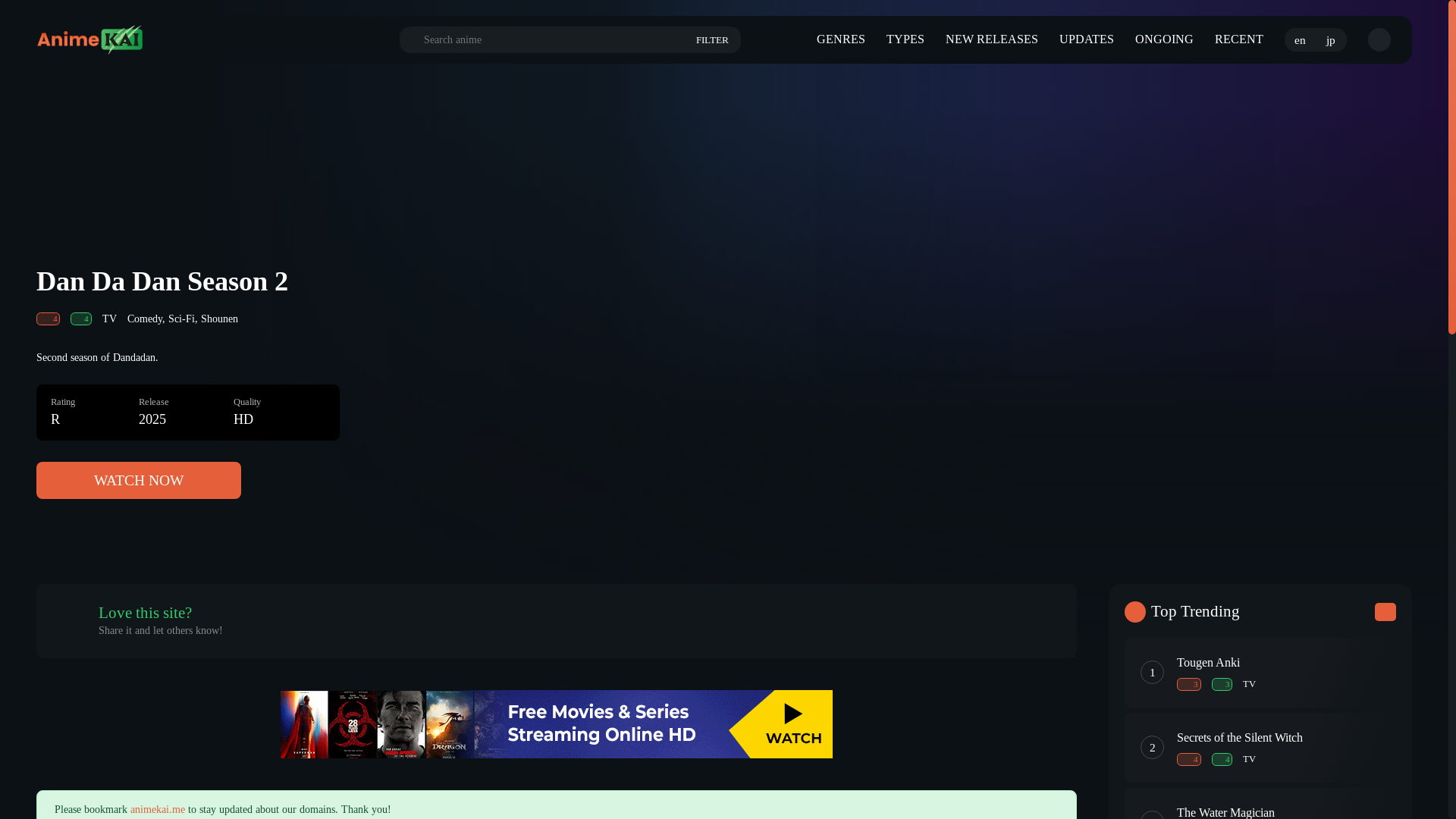Select the Sci-Fi genre link
The image size is (1456, 819).
[x=180, y=318]
